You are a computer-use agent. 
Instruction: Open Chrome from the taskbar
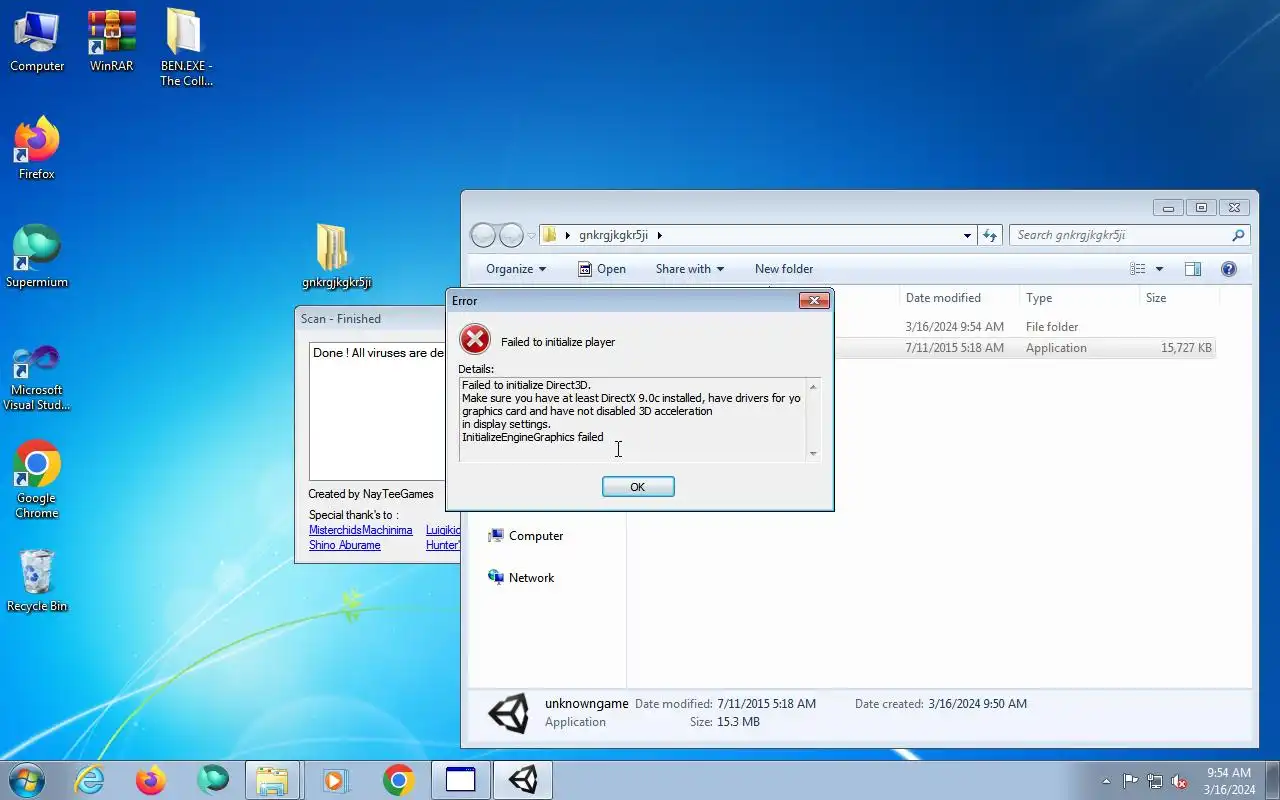pos(398,780)
